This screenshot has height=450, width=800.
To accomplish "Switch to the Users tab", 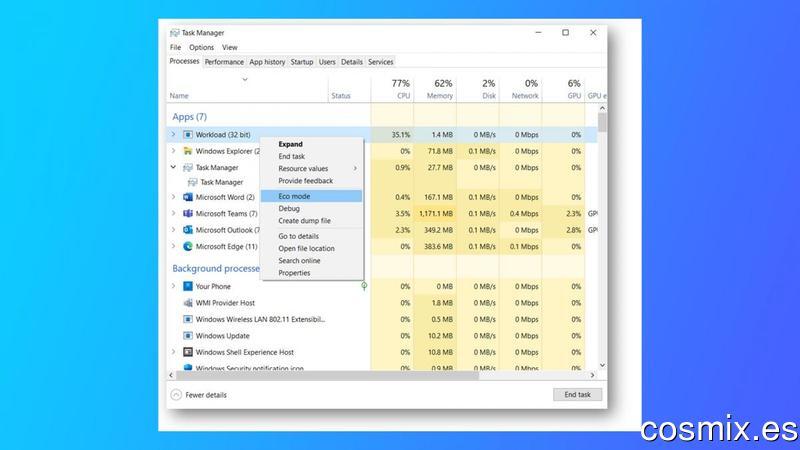I will 327,62.
